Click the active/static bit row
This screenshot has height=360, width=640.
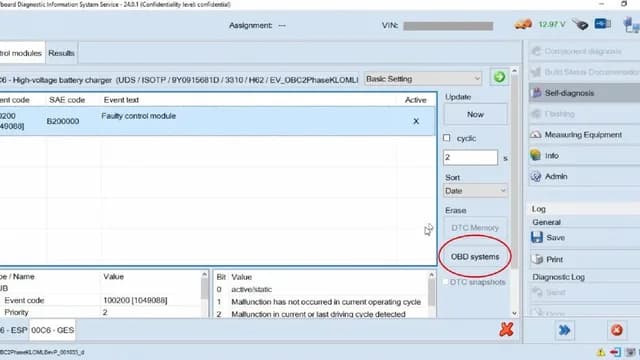[x=321, y=289]
